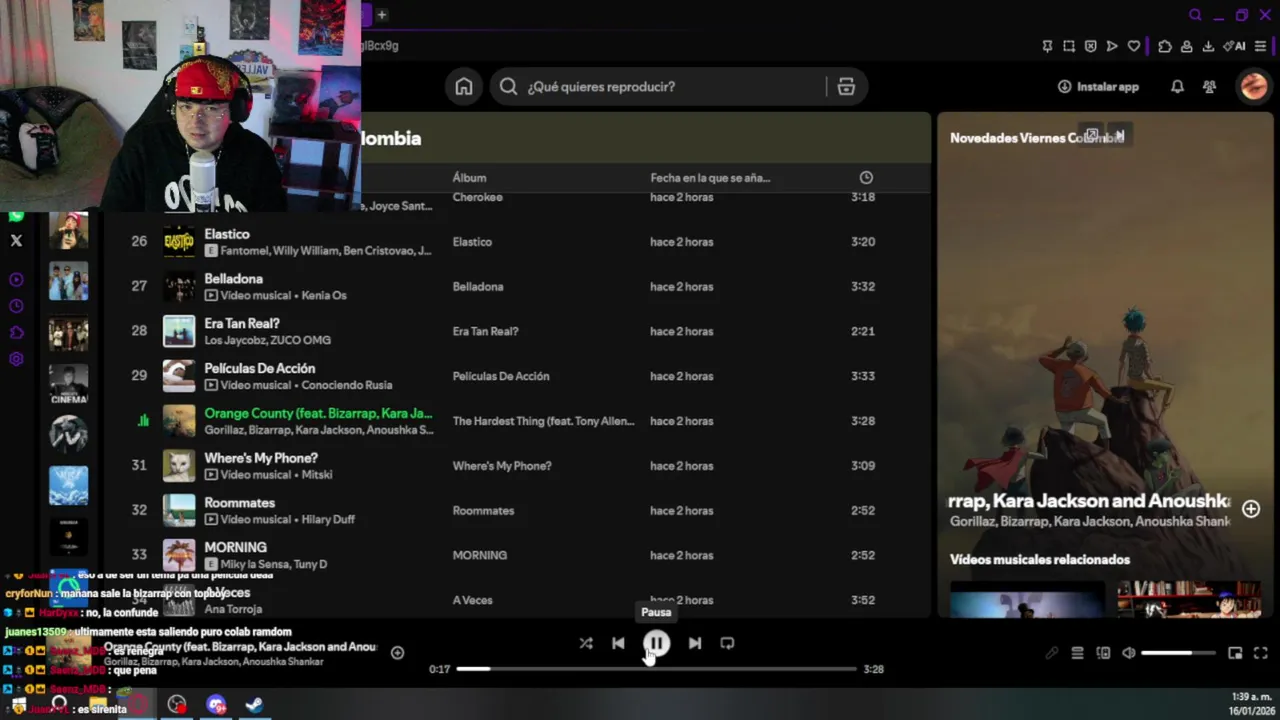Open browser extensions icon
The image size is (1280, 720).
pos(1165,46)
